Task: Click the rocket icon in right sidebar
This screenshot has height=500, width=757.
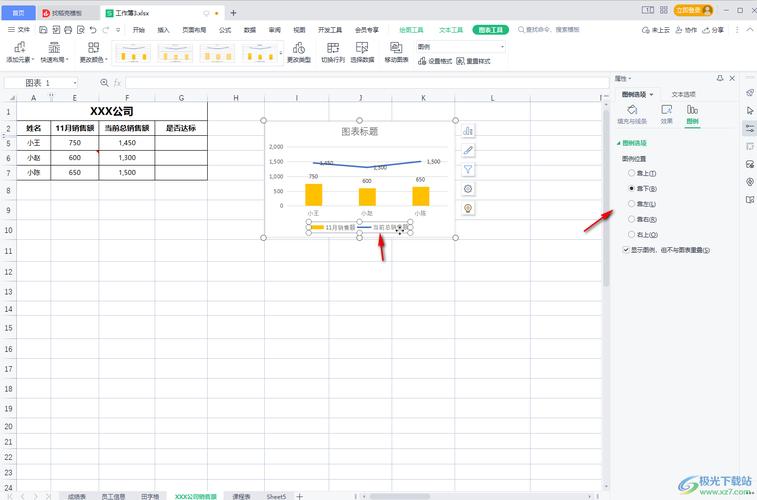Action: pos(750,93)
